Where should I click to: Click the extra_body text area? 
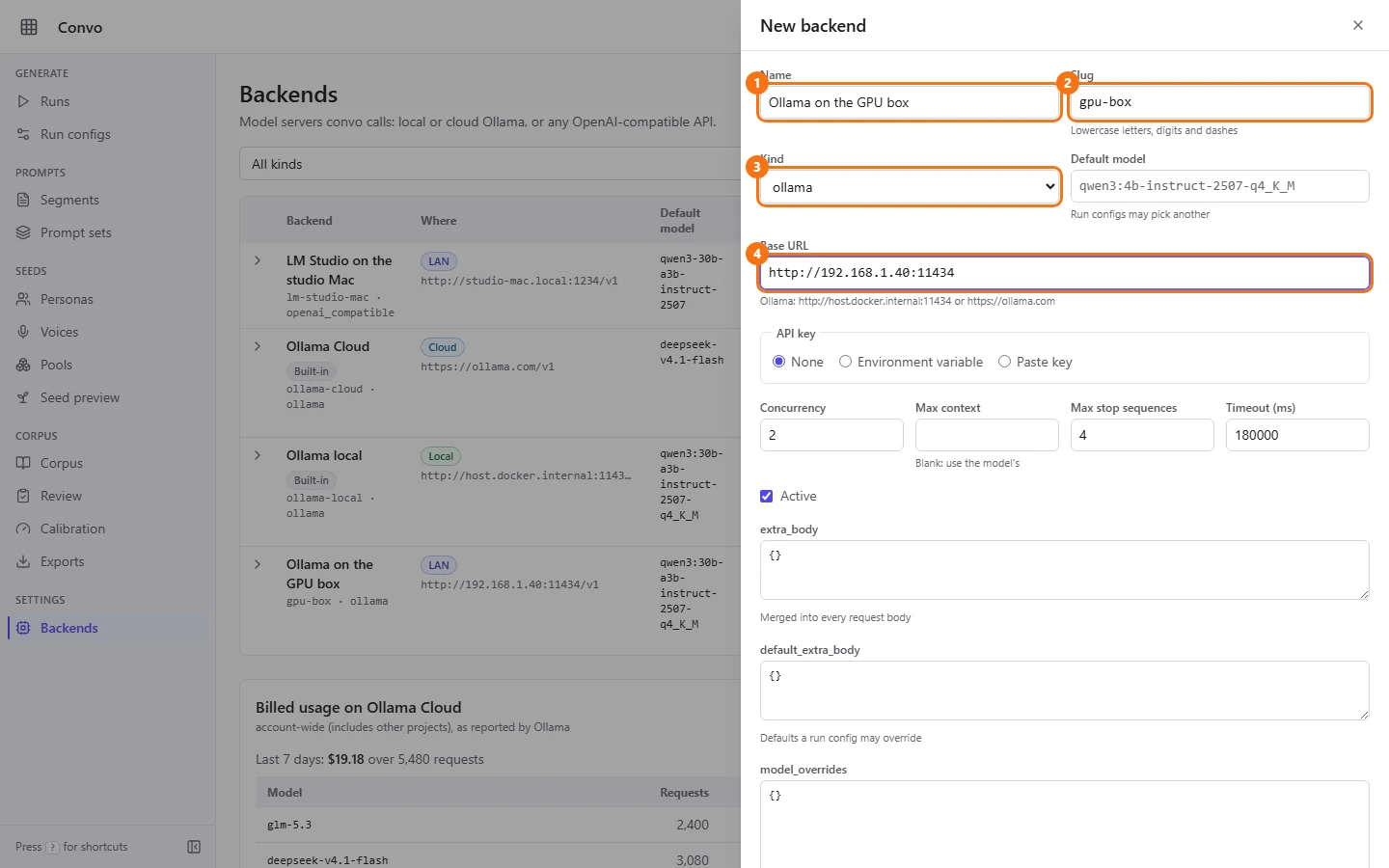[1065, 570]
